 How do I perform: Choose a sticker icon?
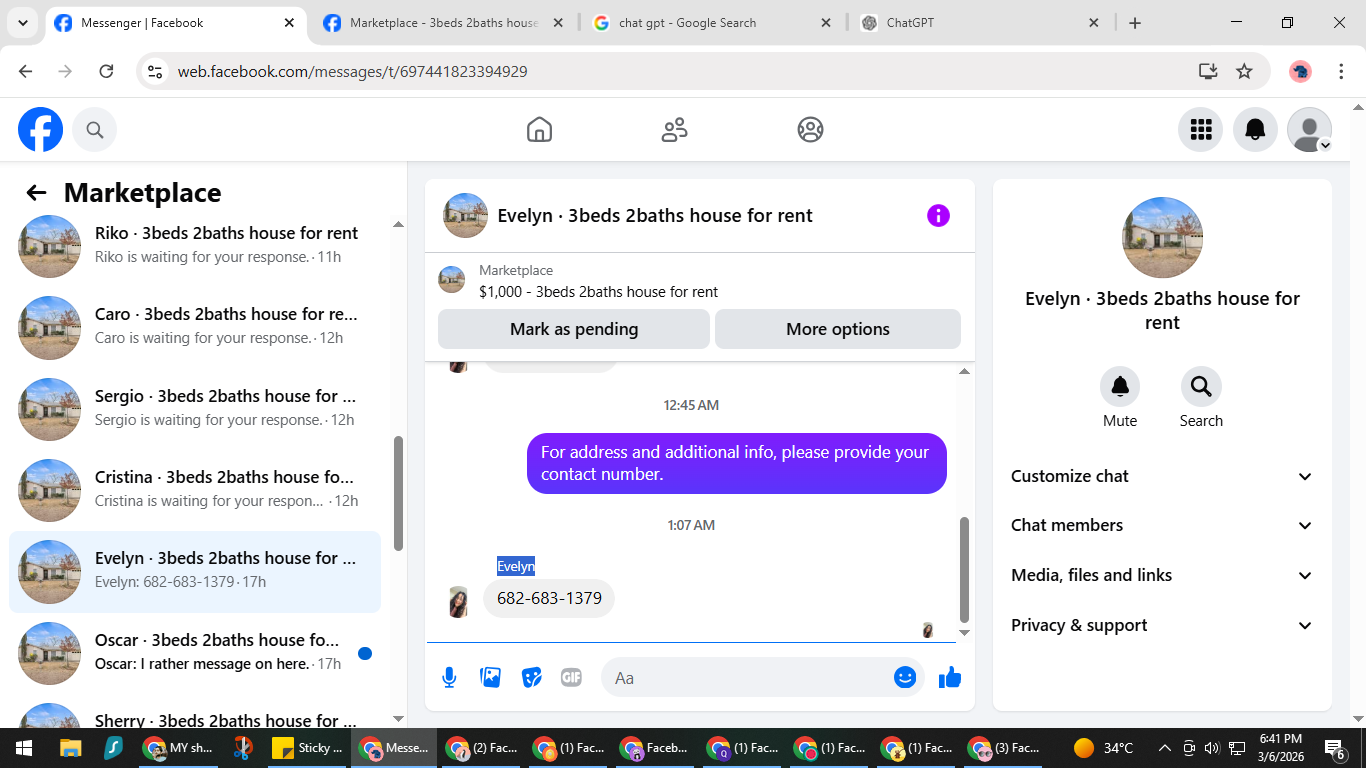click(531, 678)
